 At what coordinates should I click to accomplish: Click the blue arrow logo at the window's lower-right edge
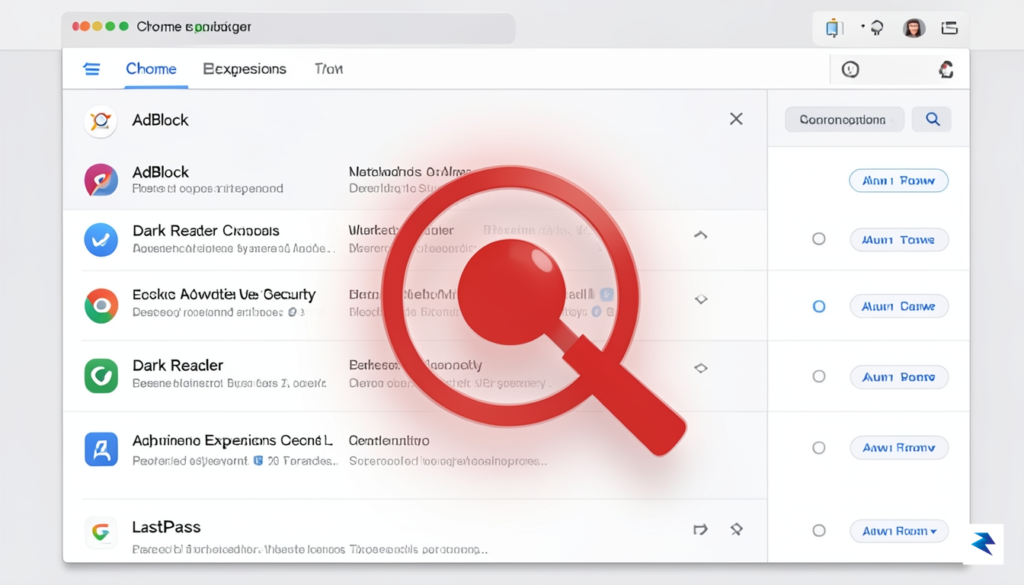pyautogui.click(x=983, y=543)
